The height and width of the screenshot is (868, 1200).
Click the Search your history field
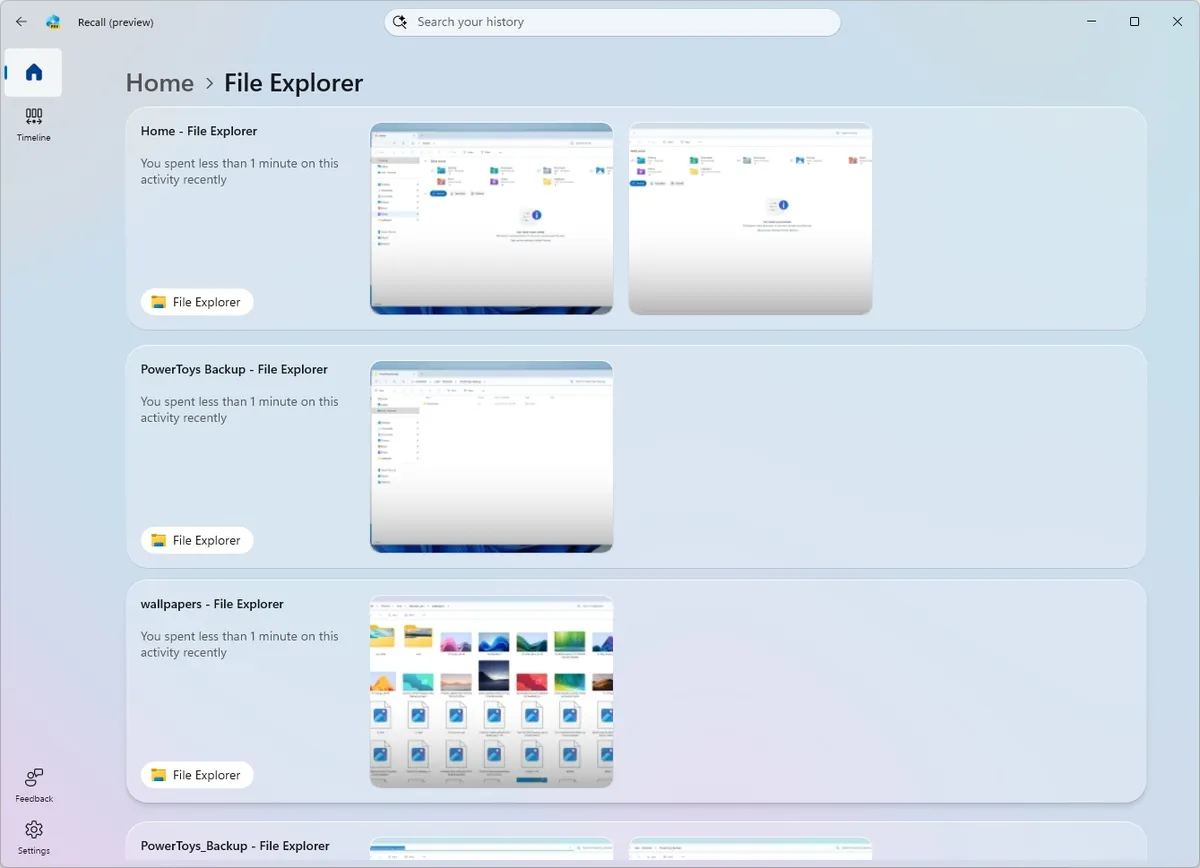click(620, 22)
